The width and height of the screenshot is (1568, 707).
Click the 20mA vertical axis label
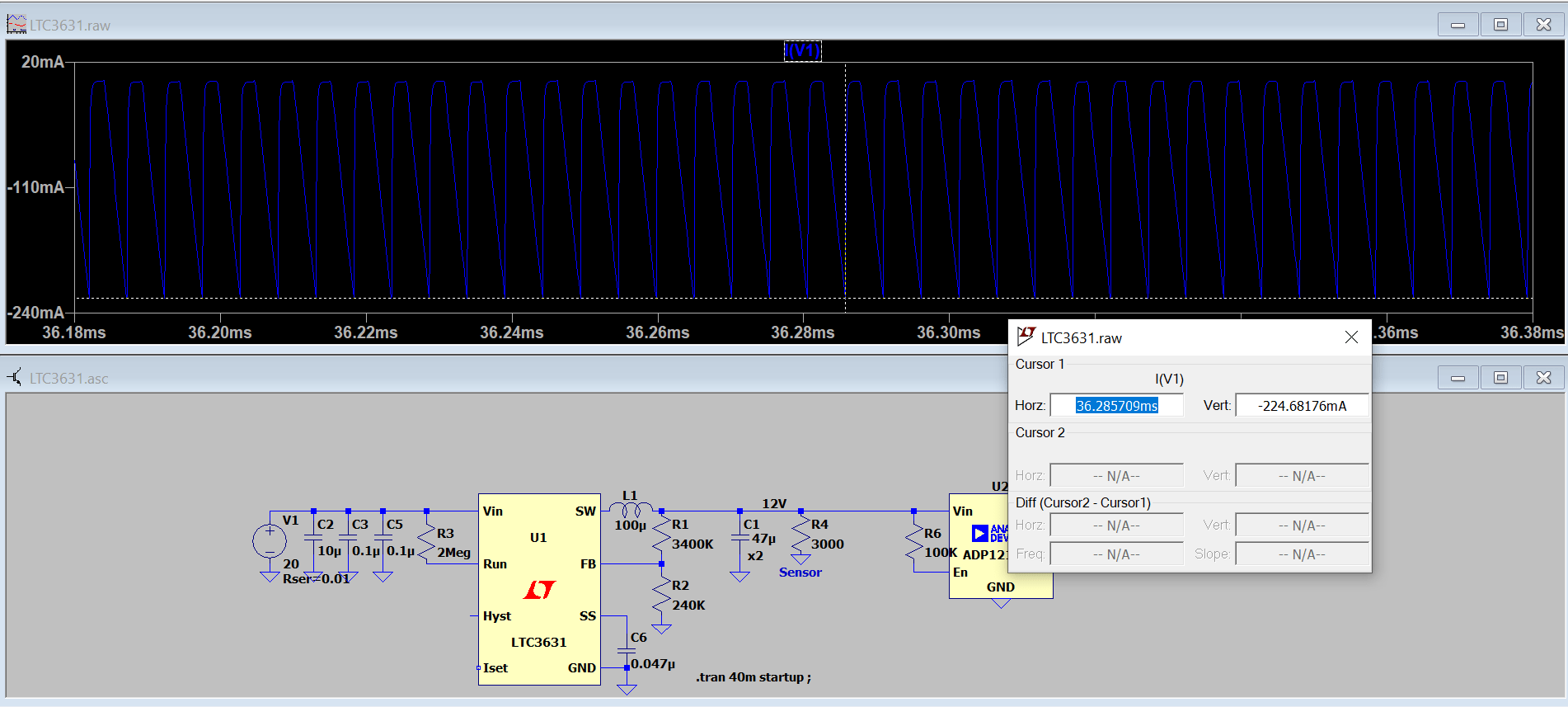coord(43,62)
